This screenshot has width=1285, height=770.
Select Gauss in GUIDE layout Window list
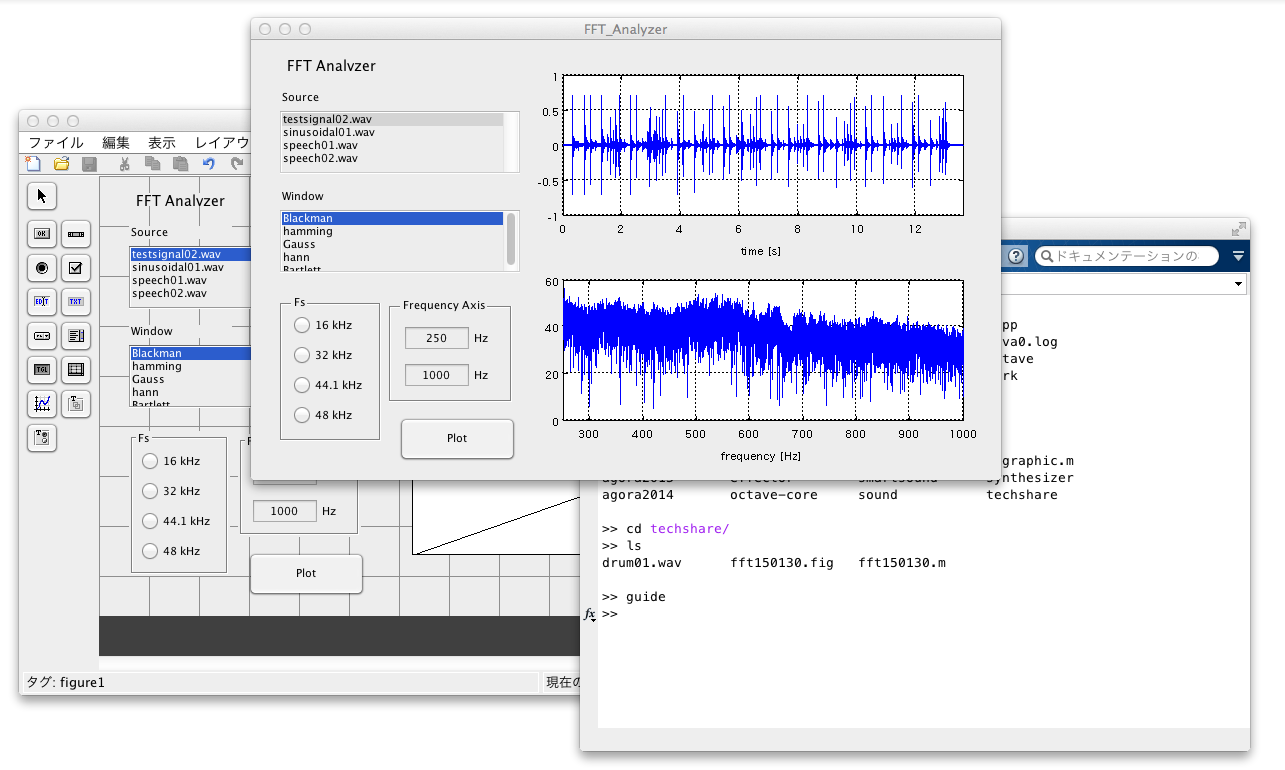(190, 379)
